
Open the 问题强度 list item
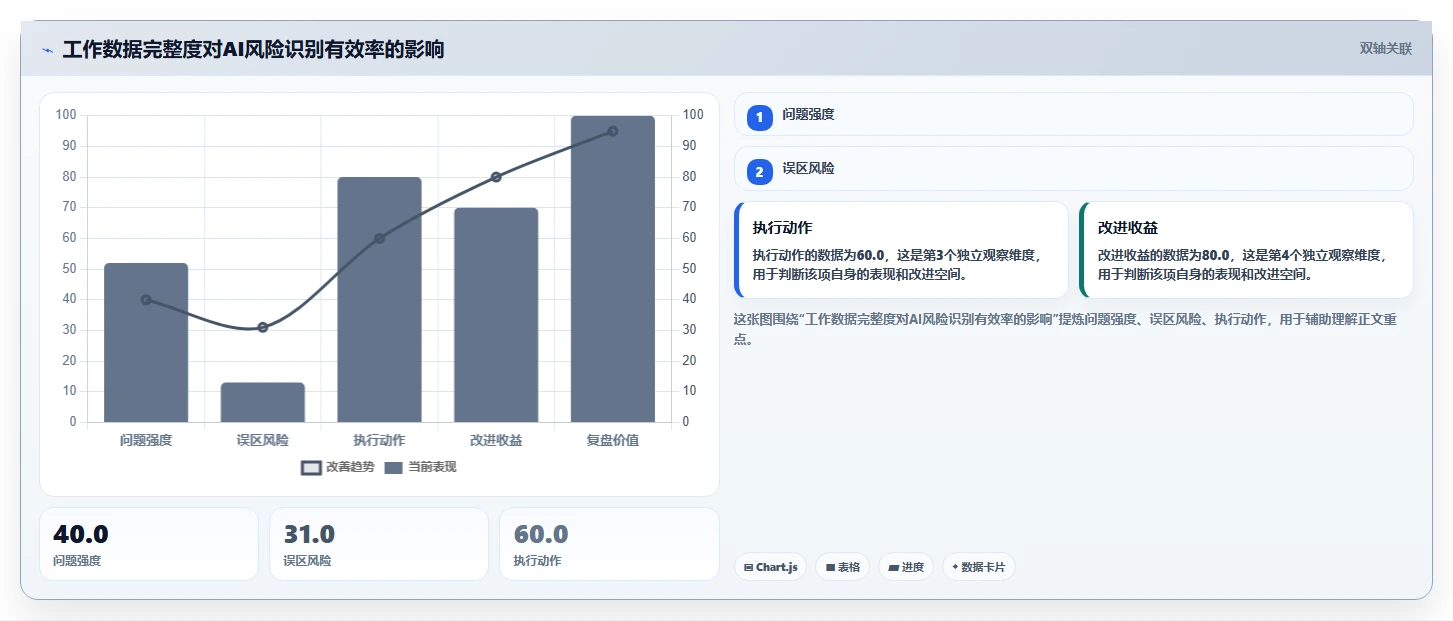[x=1073, y=114]
